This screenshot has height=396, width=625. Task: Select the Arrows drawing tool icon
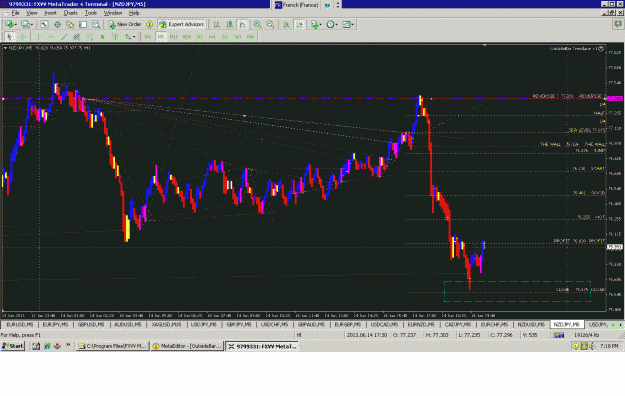click(128, 37)
